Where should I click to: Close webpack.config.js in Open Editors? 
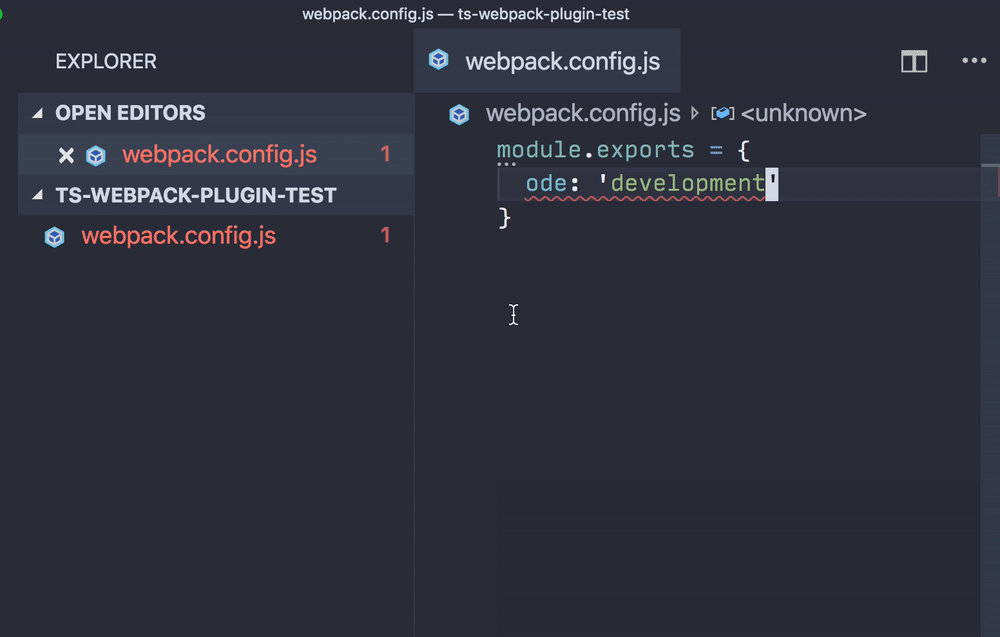pyautogui.click(x=66, y=155)
